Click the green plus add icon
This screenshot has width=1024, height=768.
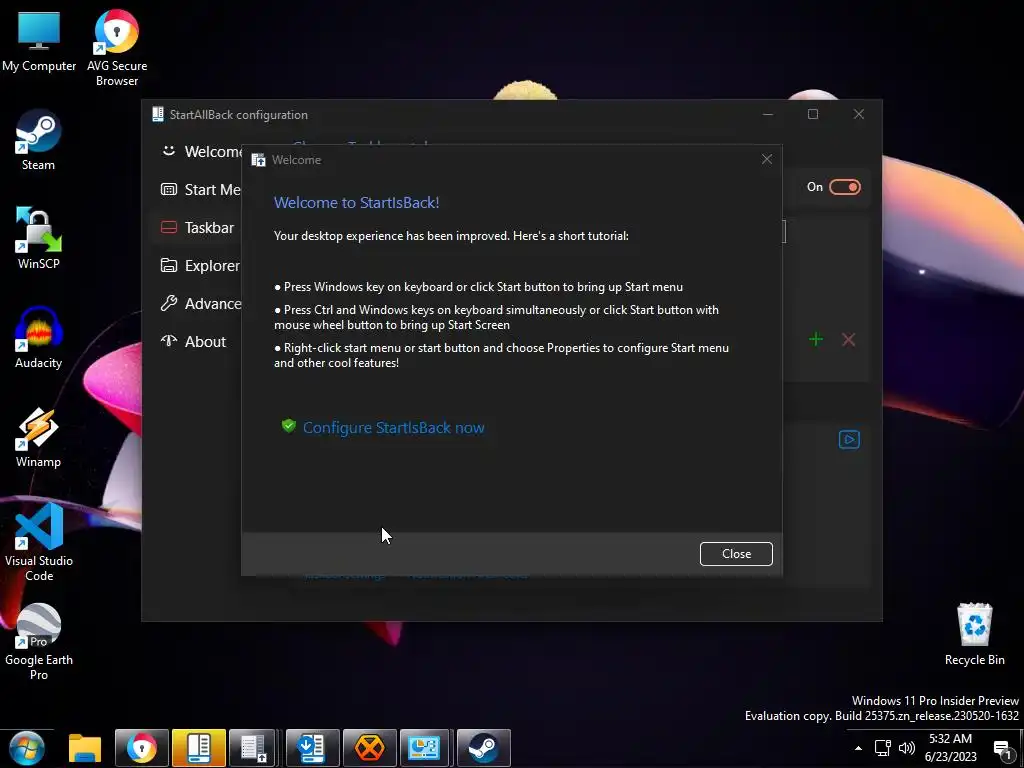pos(816,340)
